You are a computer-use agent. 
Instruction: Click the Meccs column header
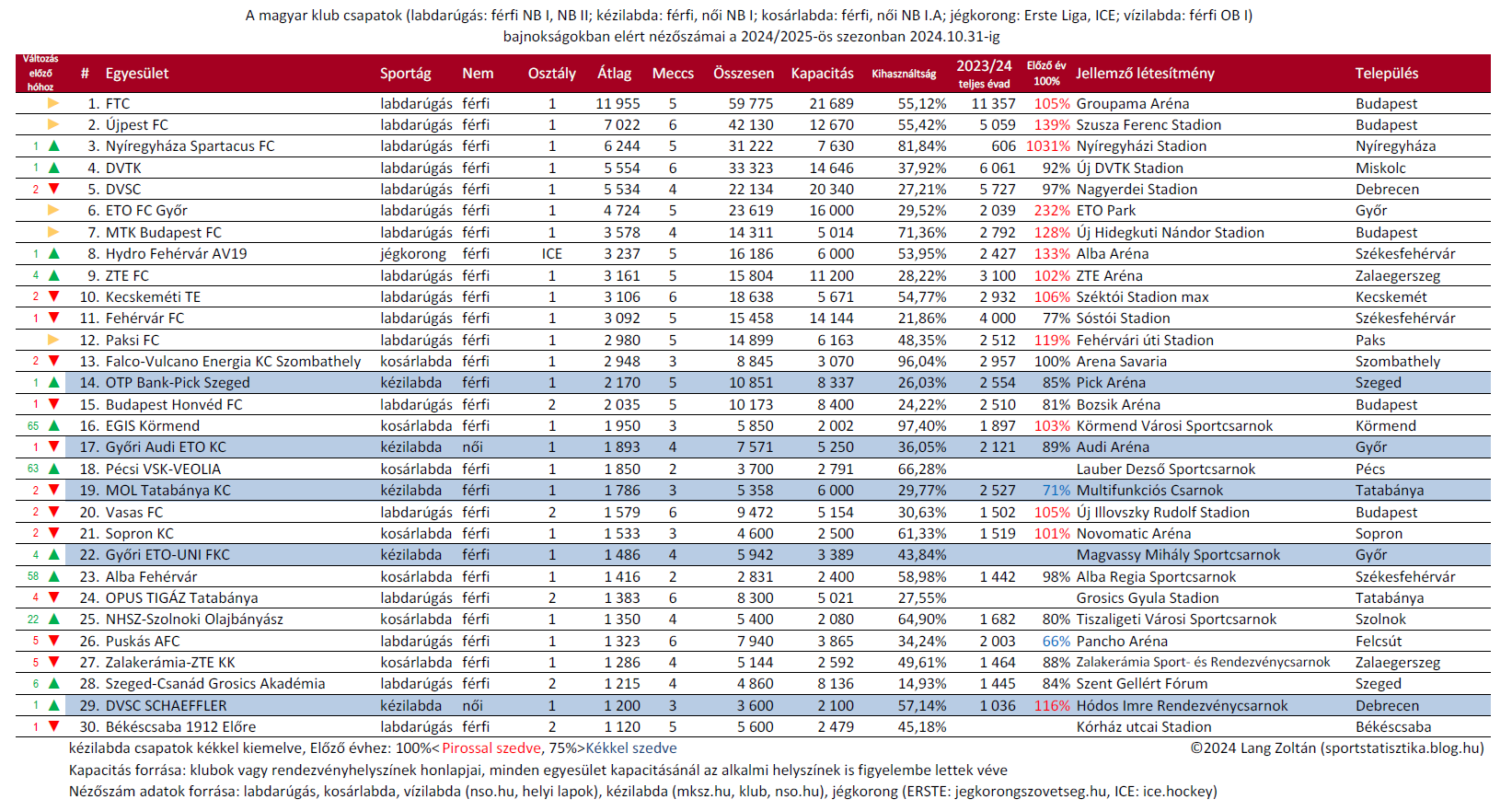coord(673,74)
